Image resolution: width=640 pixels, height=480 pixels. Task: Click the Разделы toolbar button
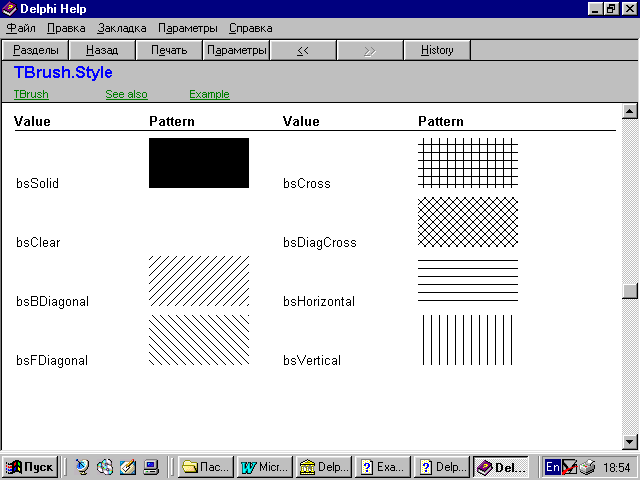tap(35, 50)
